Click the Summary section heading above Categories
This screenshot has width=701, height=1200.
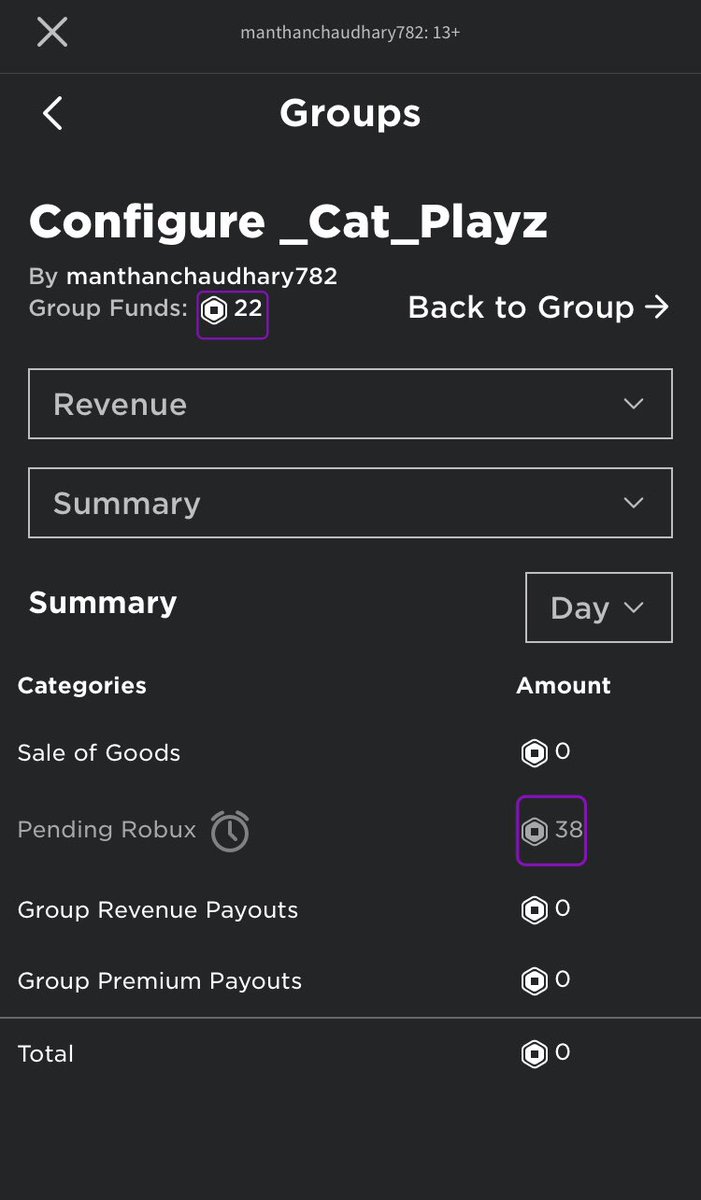(103, 602)
